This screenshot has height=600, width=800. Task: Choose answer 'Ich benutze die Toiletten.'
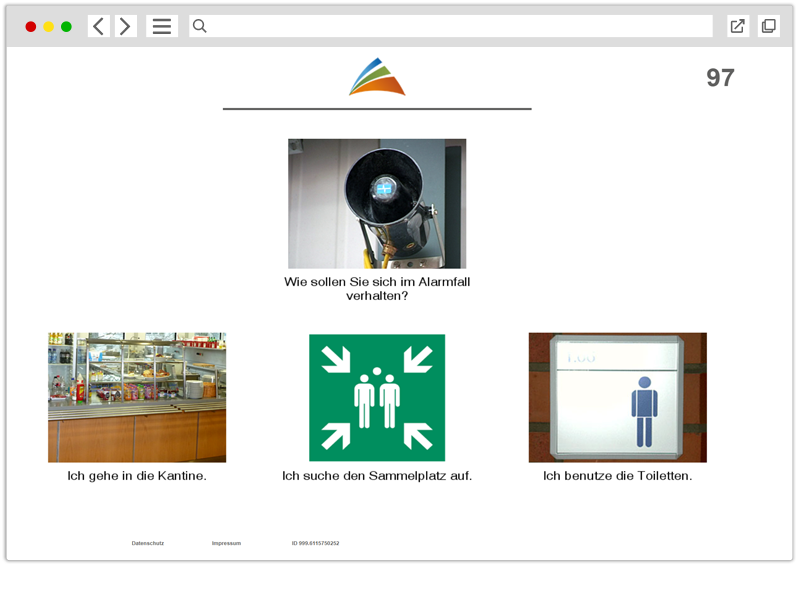tap(617, 476)
